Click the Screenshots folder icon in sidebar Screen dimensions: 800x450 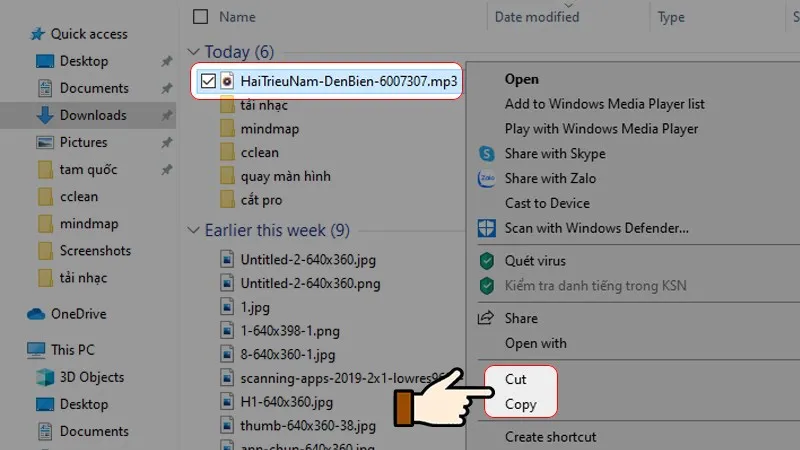coord(45,251)
